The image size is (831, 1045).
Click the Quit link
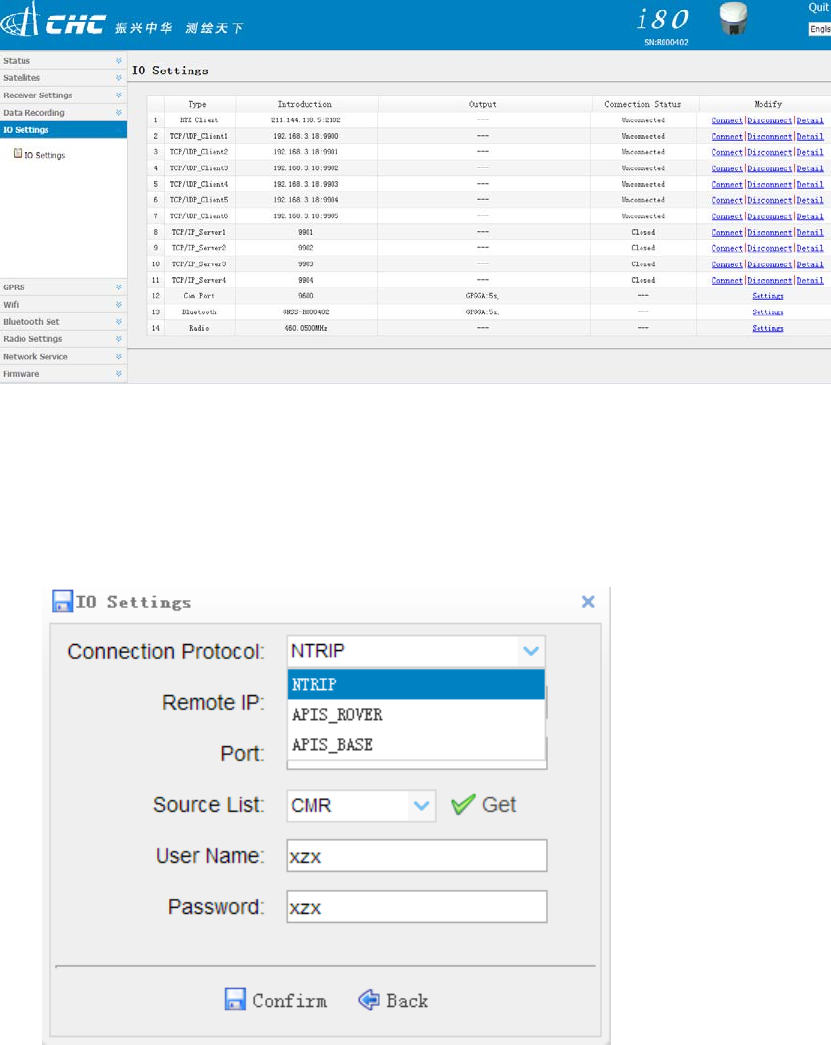tap(818, 7)
